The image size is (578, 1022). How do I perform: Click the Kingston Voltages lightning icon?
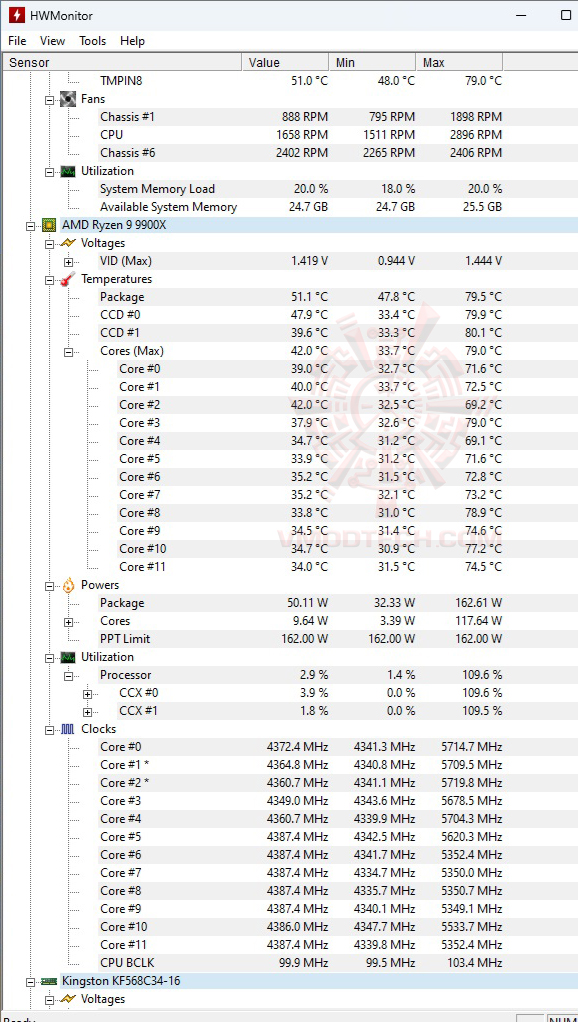coord(68,999)
